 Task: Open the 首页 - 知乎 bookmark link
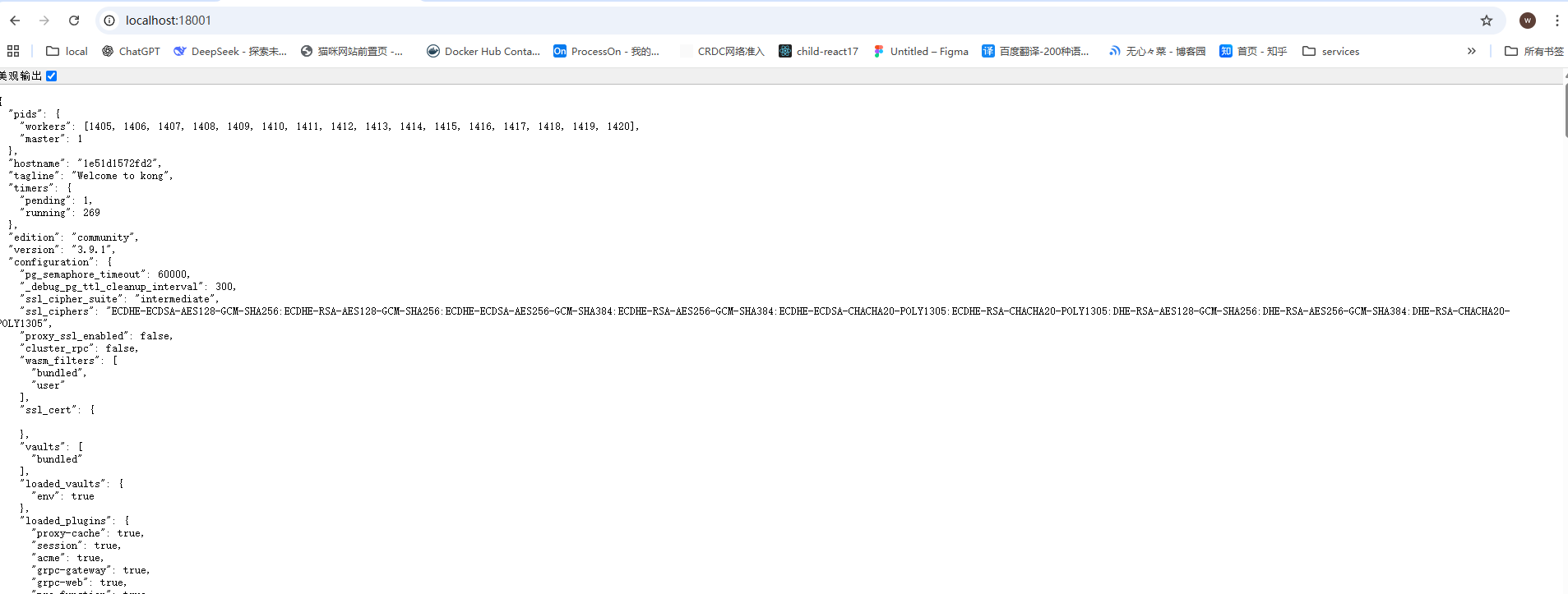(x=1253, y=51)
